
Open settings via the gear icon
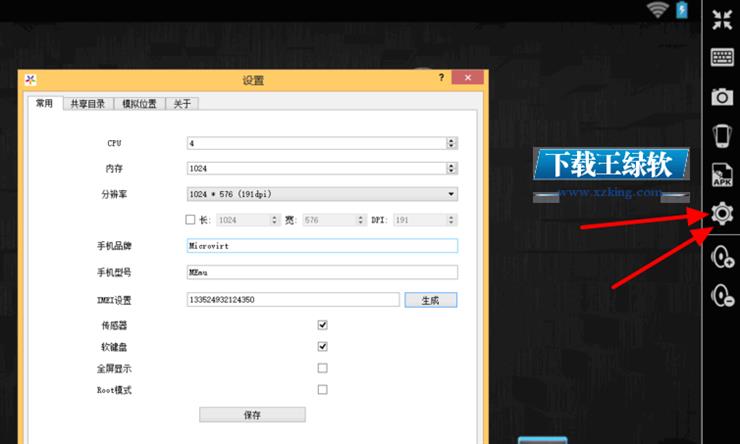[723, 213]
